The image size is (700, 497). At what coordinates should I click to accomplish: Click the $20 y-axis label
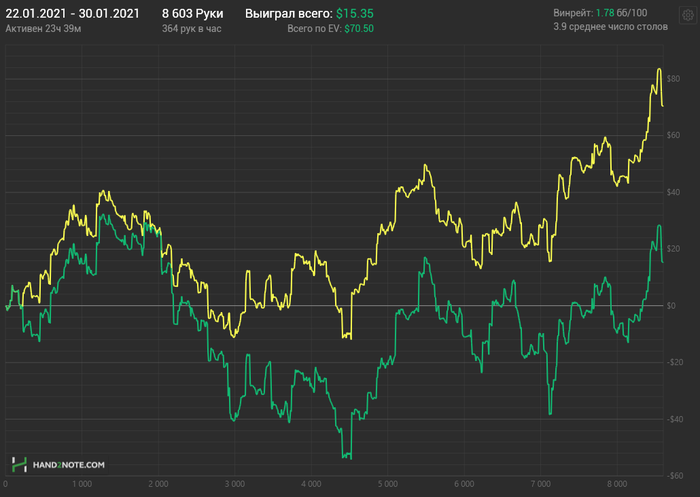click(x=673, y=249)
